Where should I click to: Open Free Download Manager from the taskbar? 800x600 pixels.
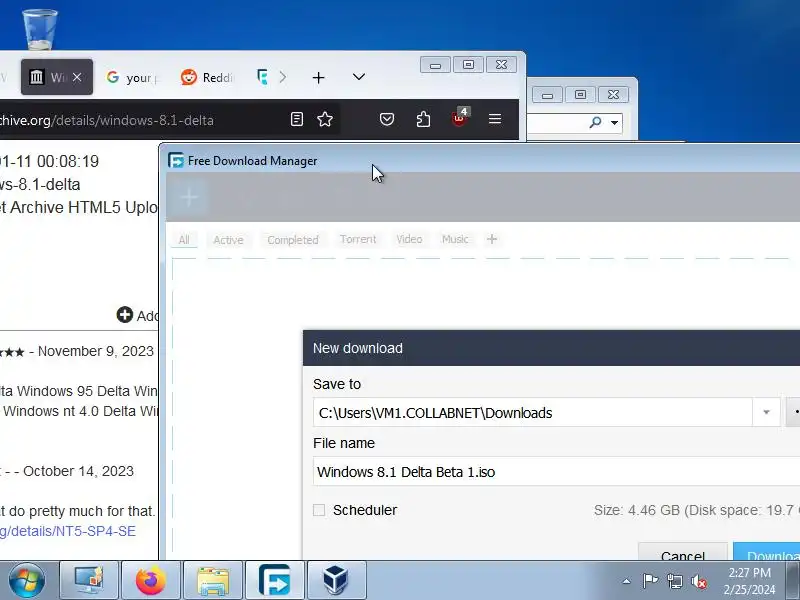pos(275,580)
